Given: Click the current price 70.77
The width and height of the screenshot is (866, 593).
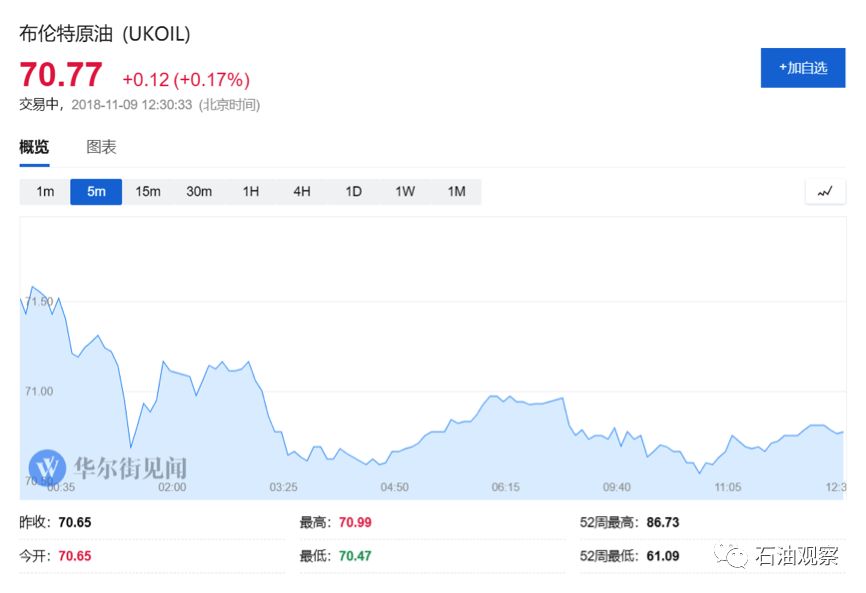Looking at the screenshot, I should tap(61, 75).
